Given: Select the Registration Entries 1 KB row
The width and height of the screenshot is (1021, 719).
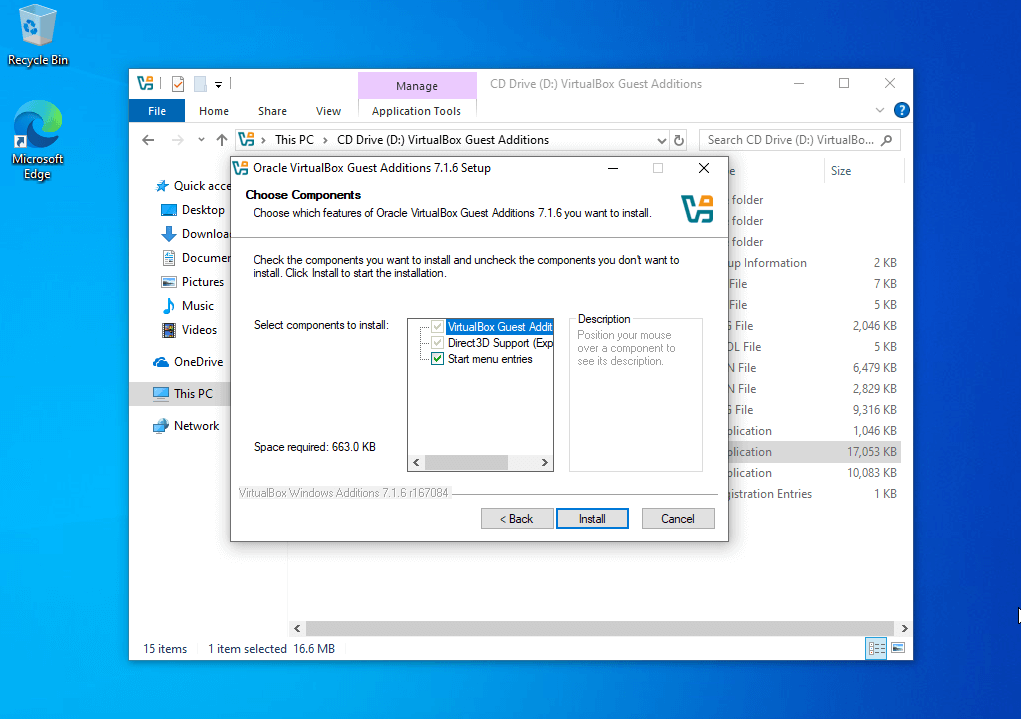Looking at the screenshot, I should click(x=814, y=494).
